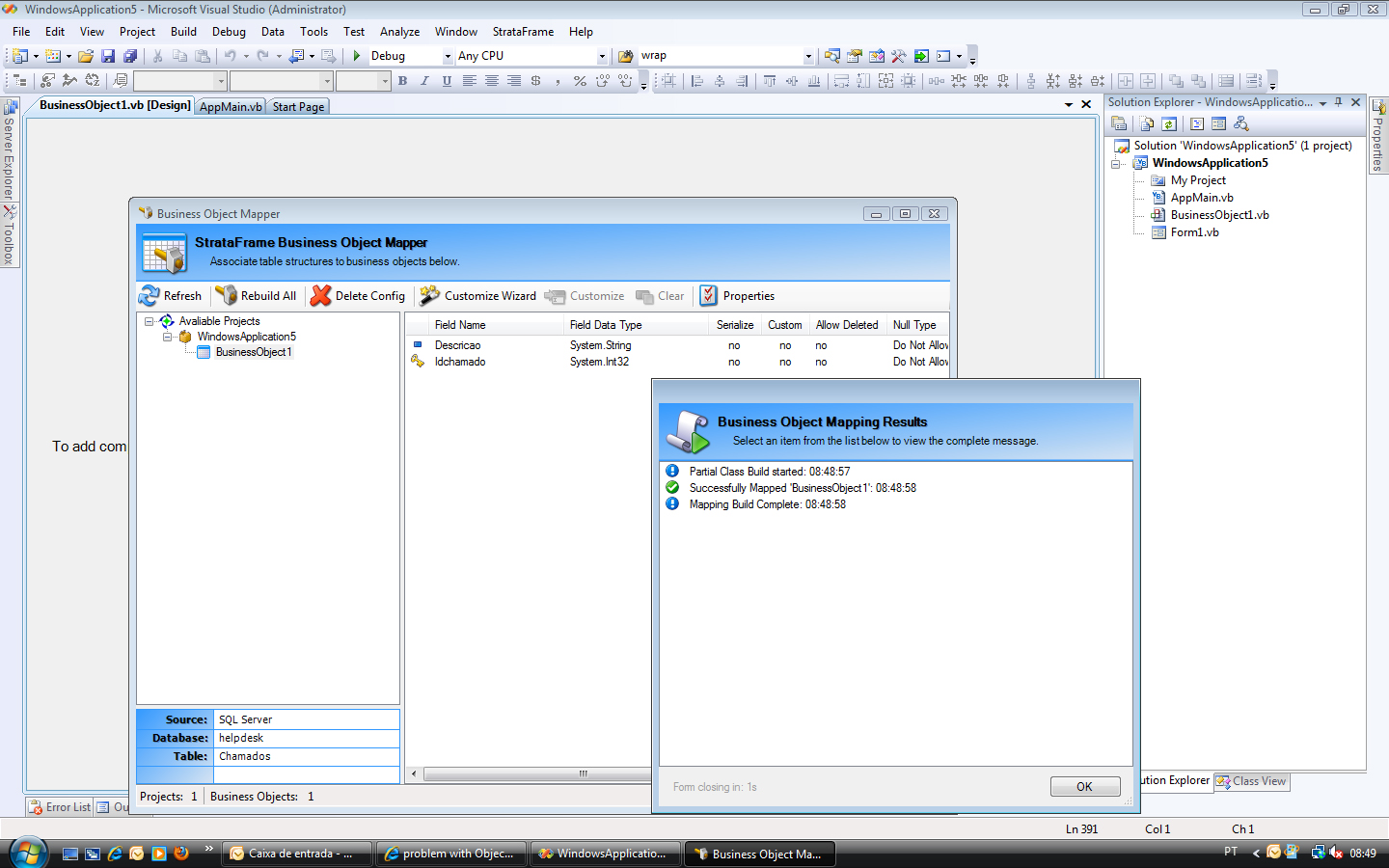This screenshot has height=868, width=1389.
Task: Switch to the AppMain.vb tab
Action: [x=231, y=107]
